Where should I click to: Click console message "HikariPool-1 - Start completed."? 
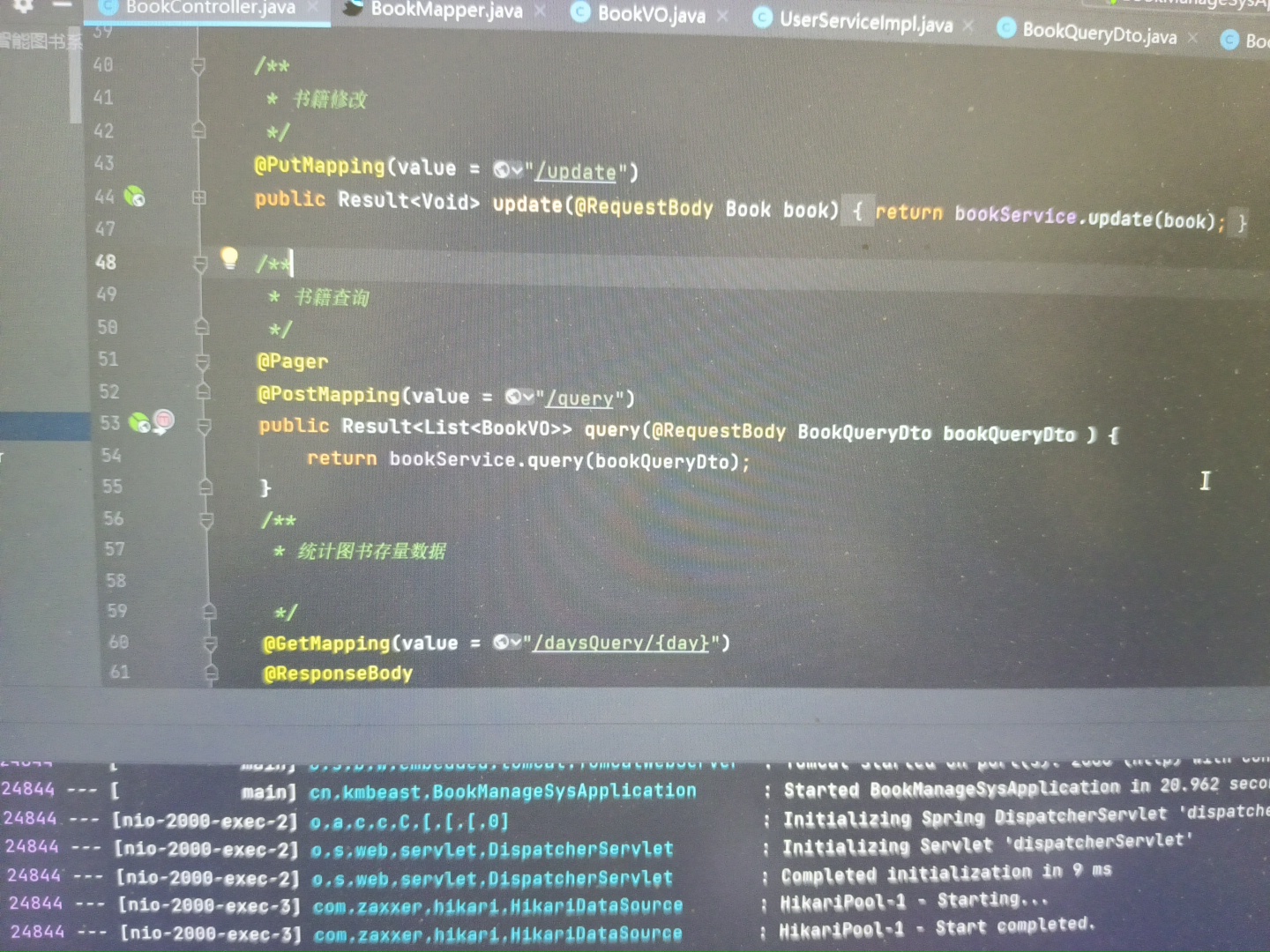click(x=938, y=926)
